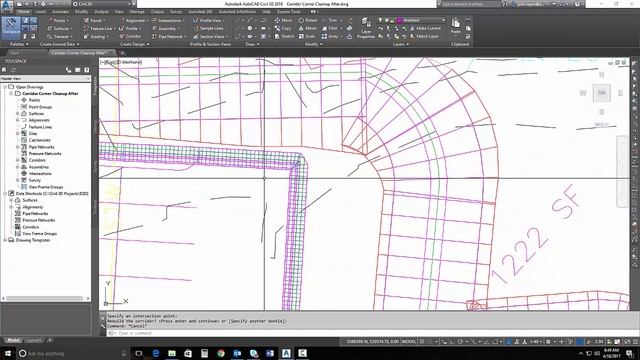Select Drawing Templates tree item
The height and width of the screenshot is (360, 640).
pyautogui.click(x=33, y=240)
